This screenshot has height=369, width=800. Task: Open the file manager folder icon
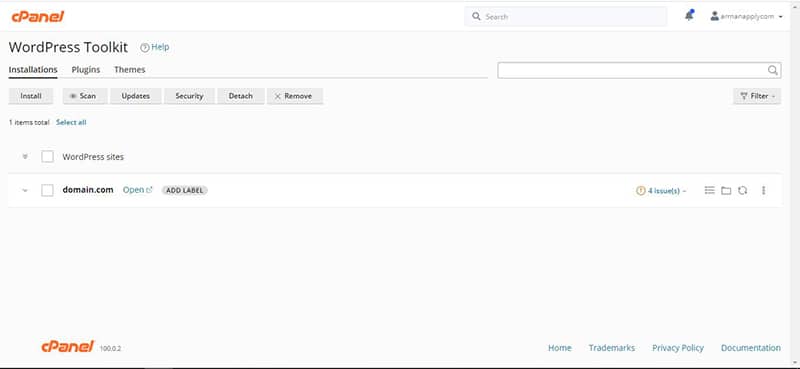pos(726,190)
